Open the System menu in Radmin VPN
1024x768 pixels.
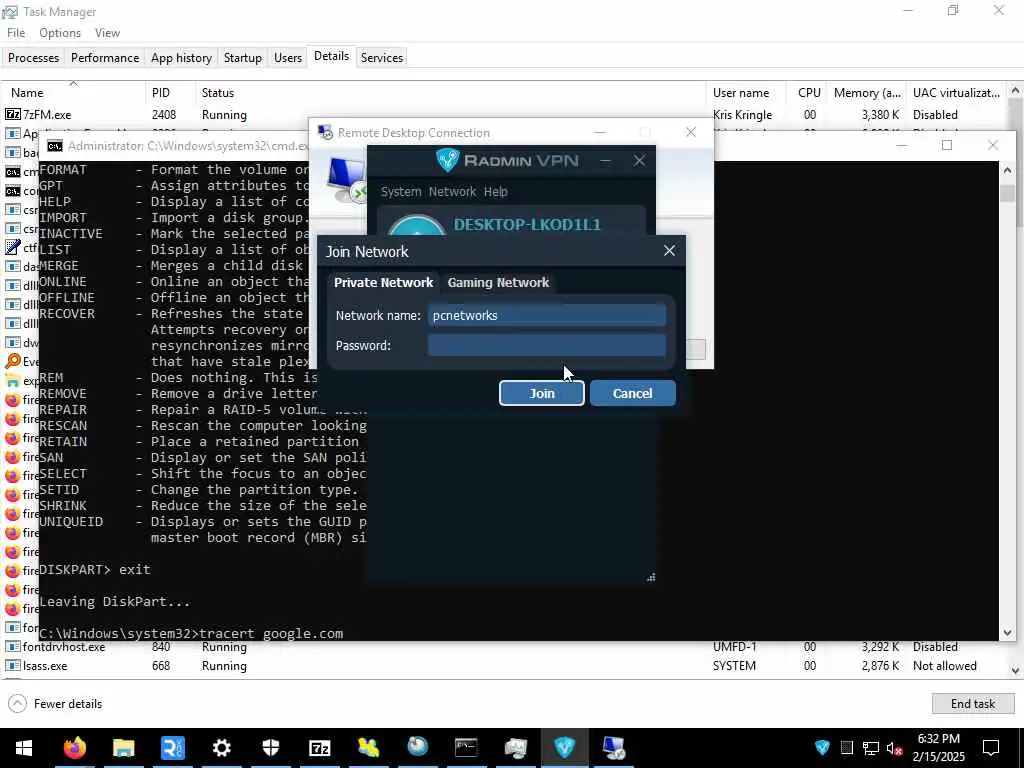(401, 192)
